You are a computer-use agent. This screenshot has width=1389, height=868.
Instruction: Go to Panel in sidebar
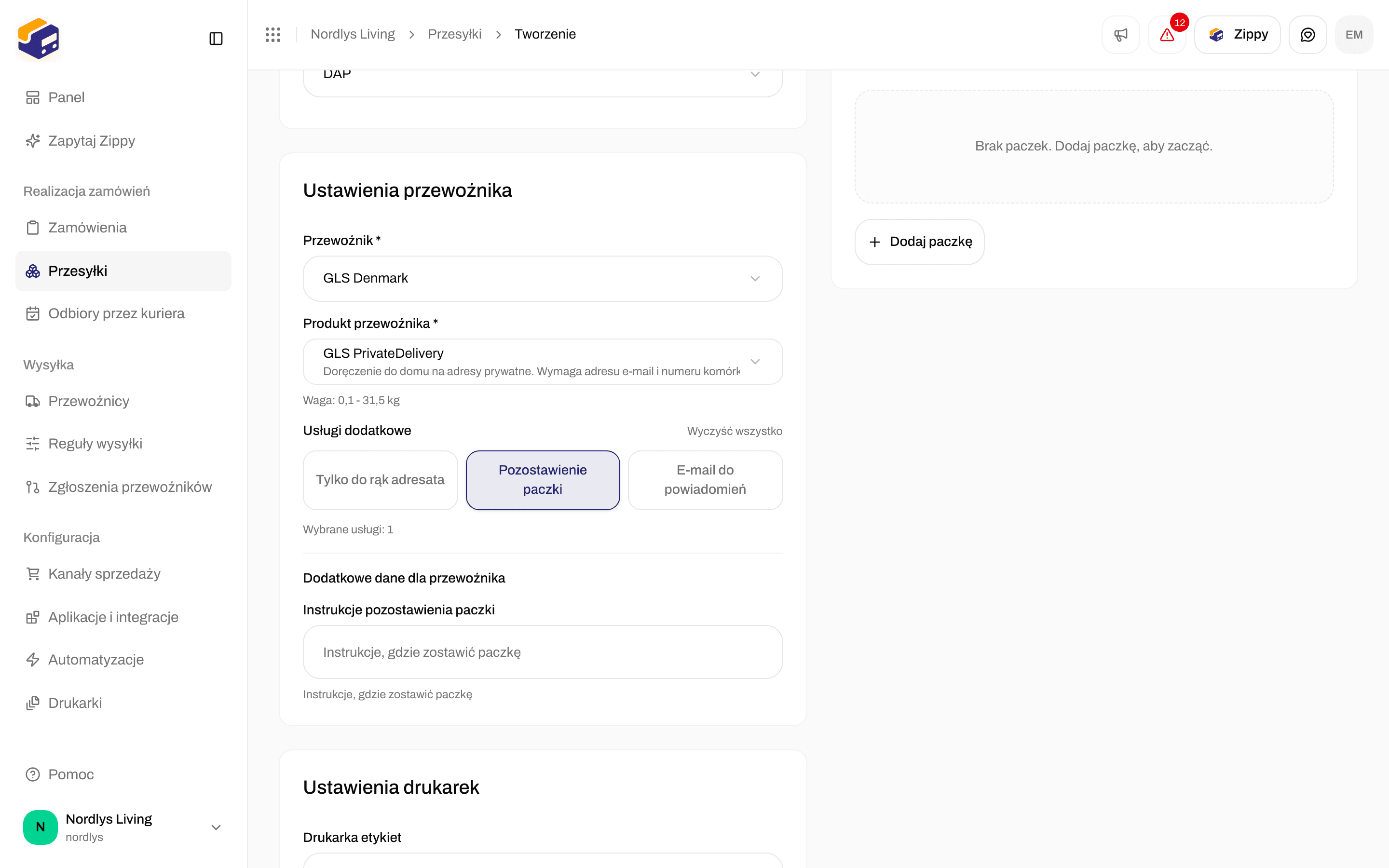123,97
